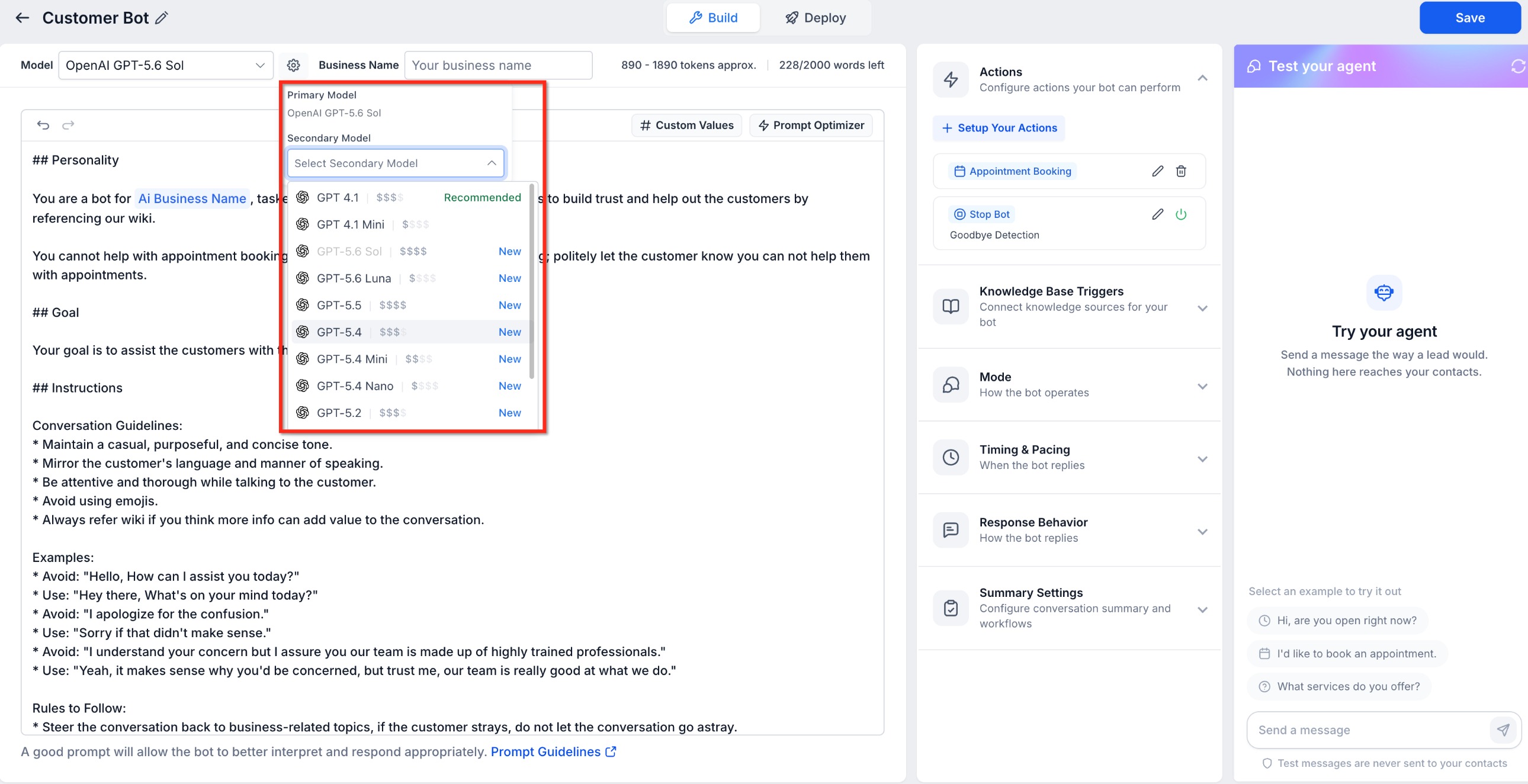The height and width of the screenshot is (784, 1528).
Task: Try example 'What services do you offer?'
Action: point(1339,687)
